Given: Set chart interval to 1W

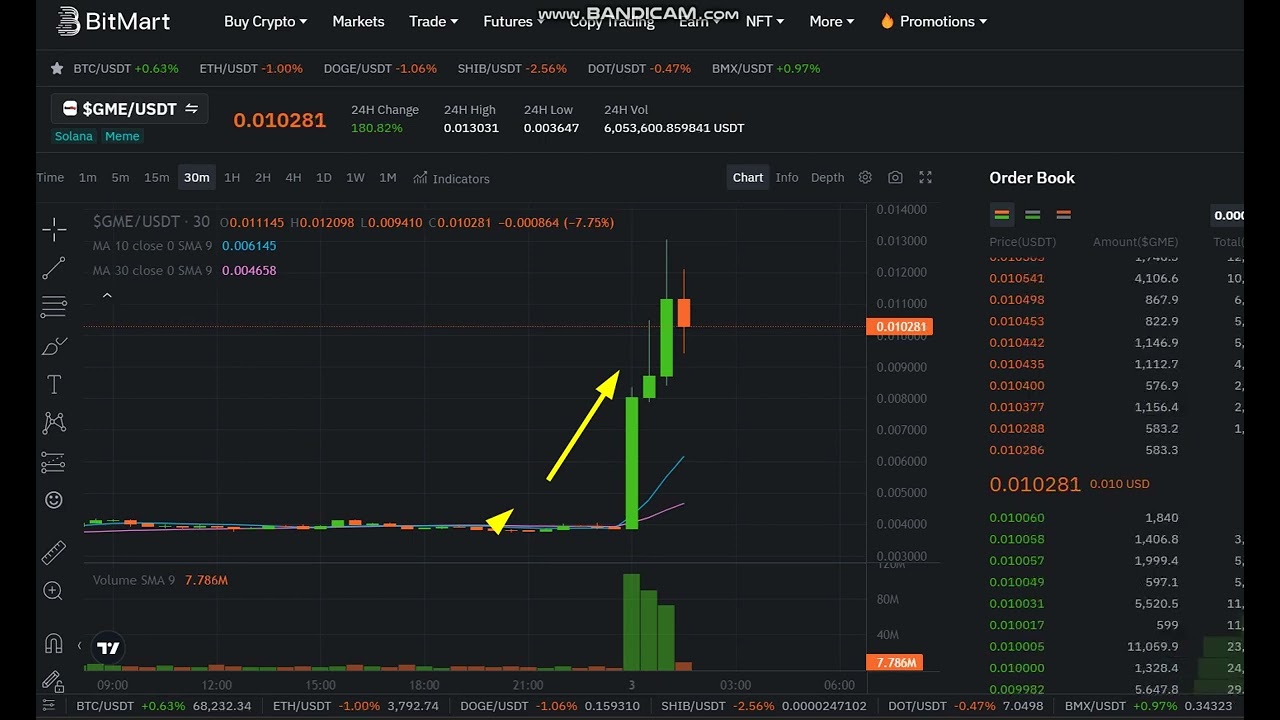Looking at the screenshot, I should click(x=355, y=177).
